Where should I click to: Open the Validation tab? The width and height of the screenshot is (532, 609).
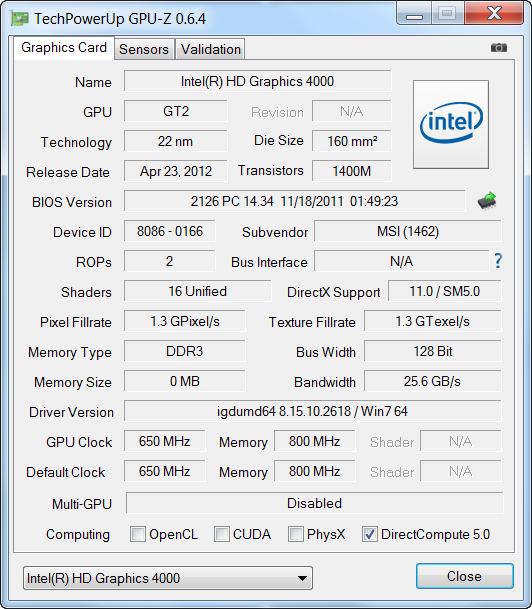click(210, 49)
